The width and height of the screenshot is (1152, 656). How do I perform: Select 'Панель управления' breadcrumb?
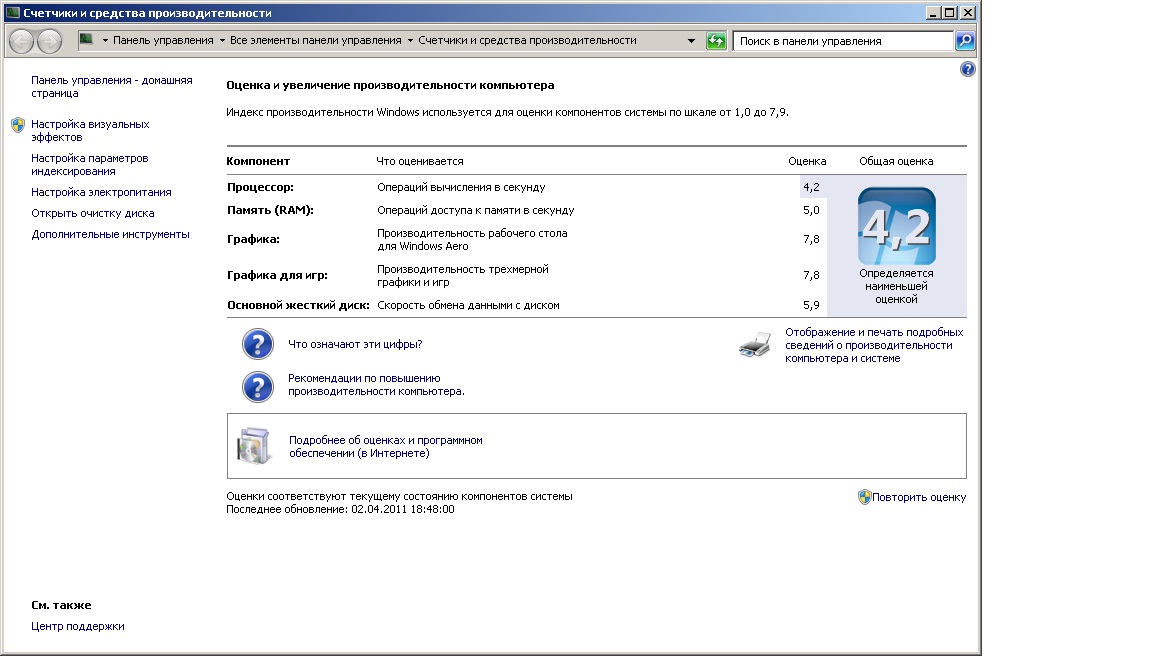click(163, 40)
